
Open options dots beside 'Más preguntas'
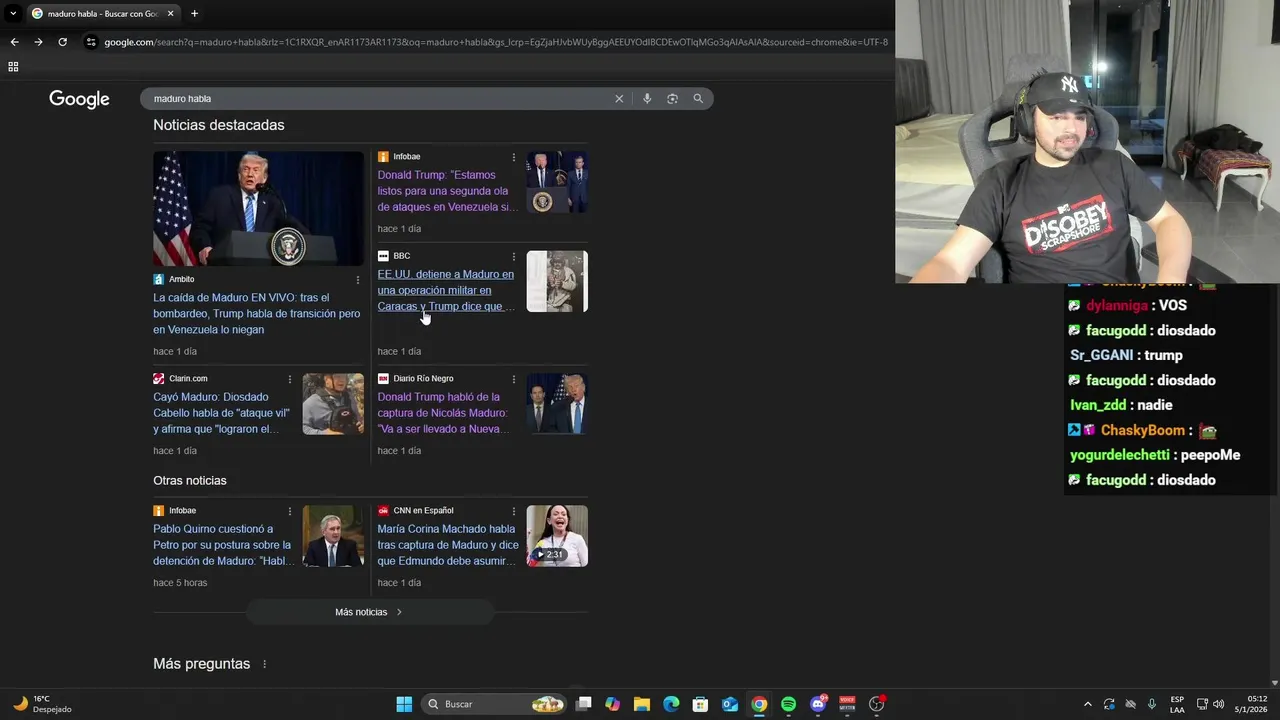pyautogui.click(x=265, y=664)
